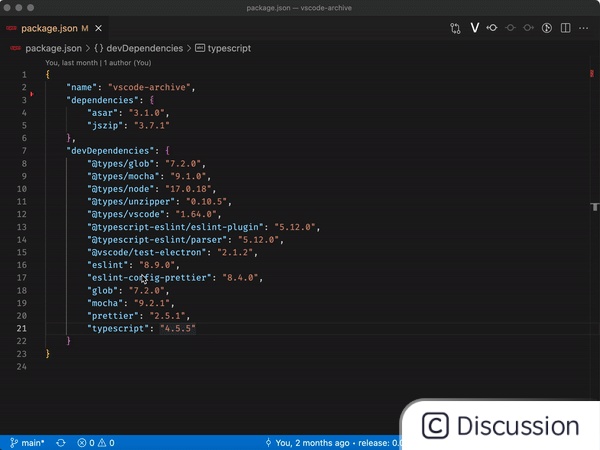
Task: Click "@typescript-eslint/parser" key
Action: (x=159, y=240)
